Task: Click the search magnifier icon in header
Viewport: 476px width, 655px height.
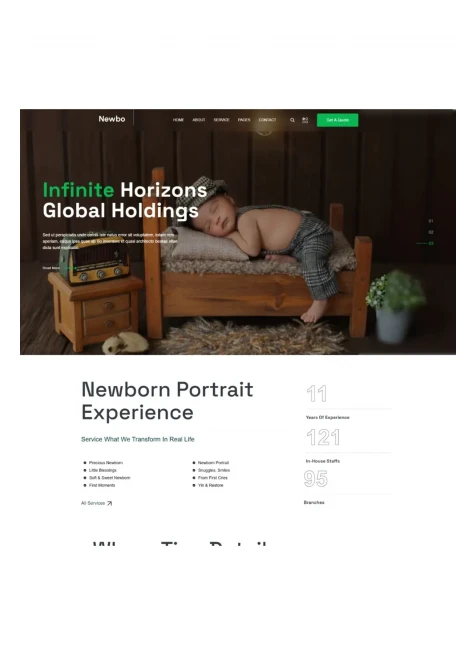Action: point(292,120)
